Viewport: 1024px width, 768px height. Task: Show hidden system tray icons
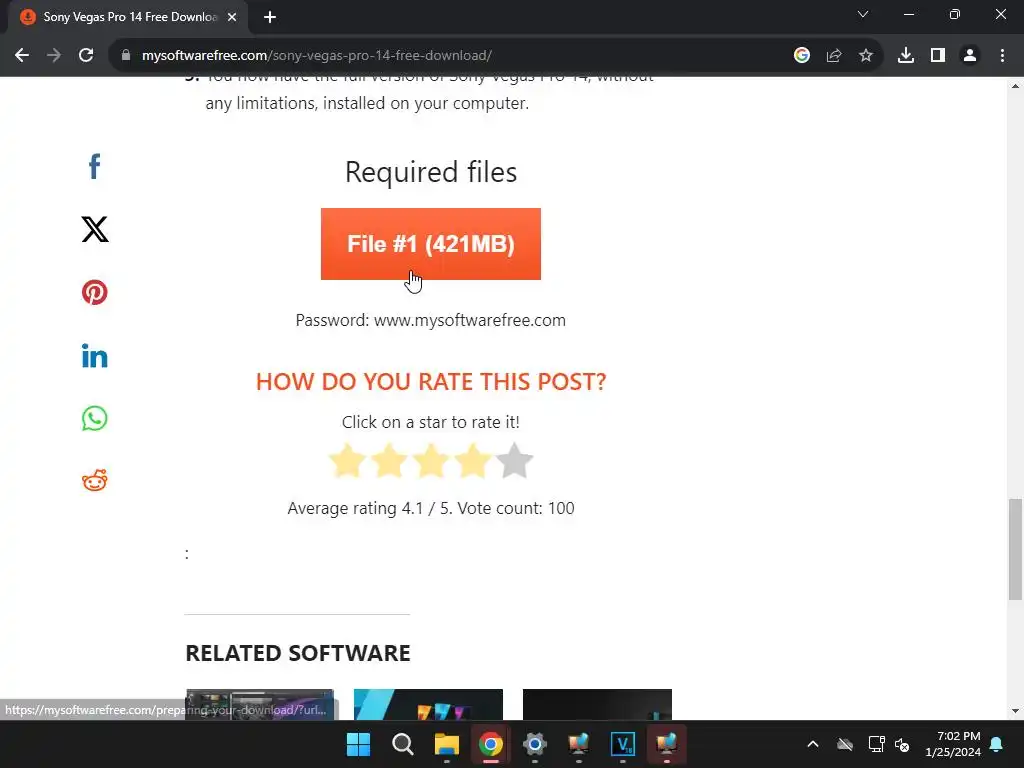click(x=813, y=744)
